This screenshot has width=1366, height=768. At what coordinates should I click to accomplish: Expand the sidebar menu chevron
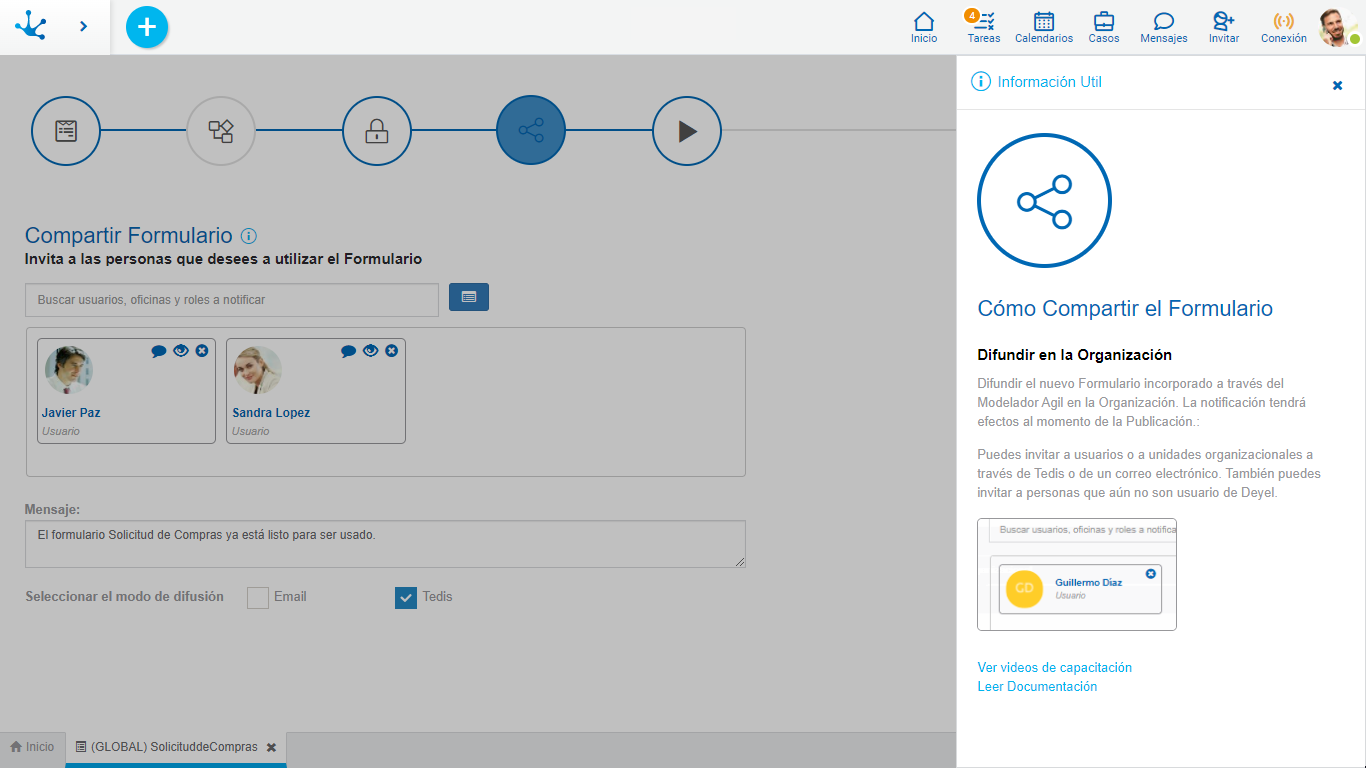[x=83, y=27]
